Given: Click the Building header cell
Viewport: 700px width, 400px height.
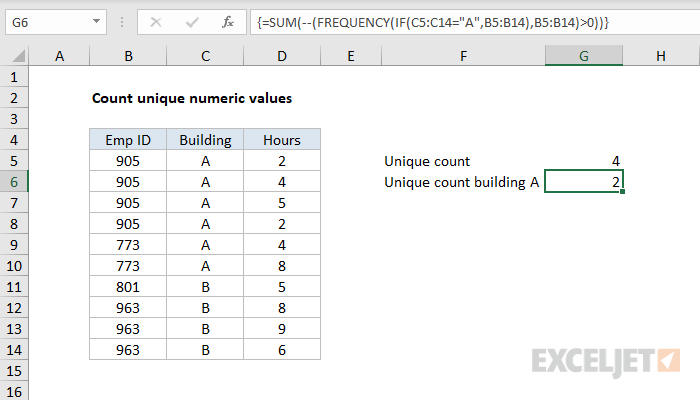Looking at the screenshot, I should [x=205, y=140].
